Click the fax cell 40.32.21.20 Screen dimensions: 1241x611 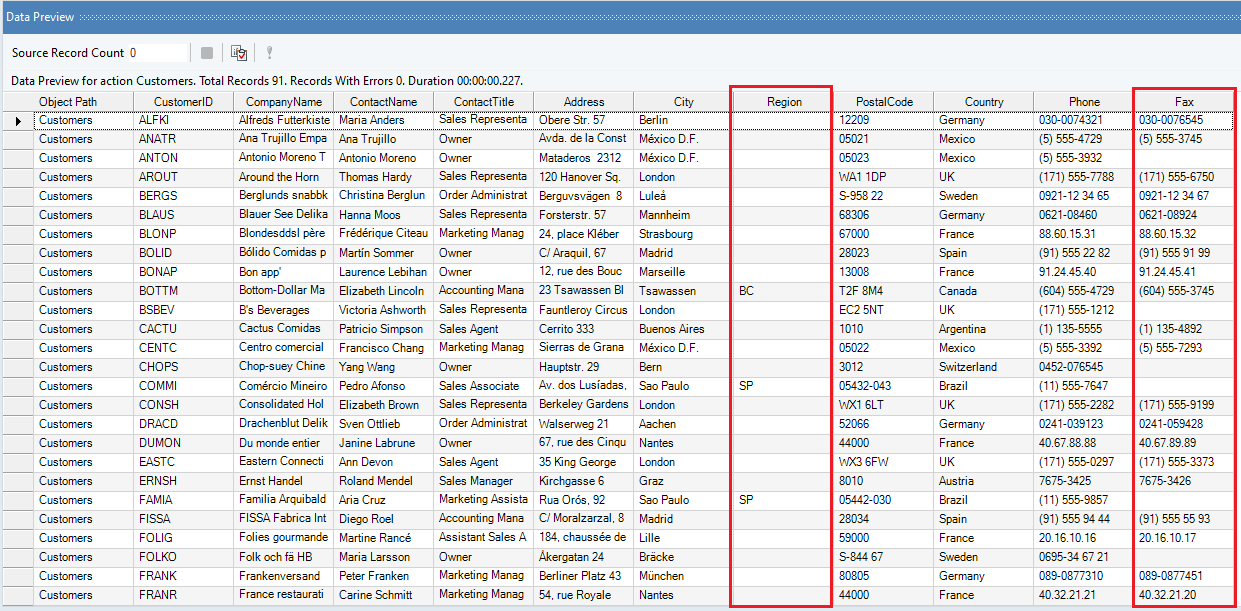[x=1184, y=595]
